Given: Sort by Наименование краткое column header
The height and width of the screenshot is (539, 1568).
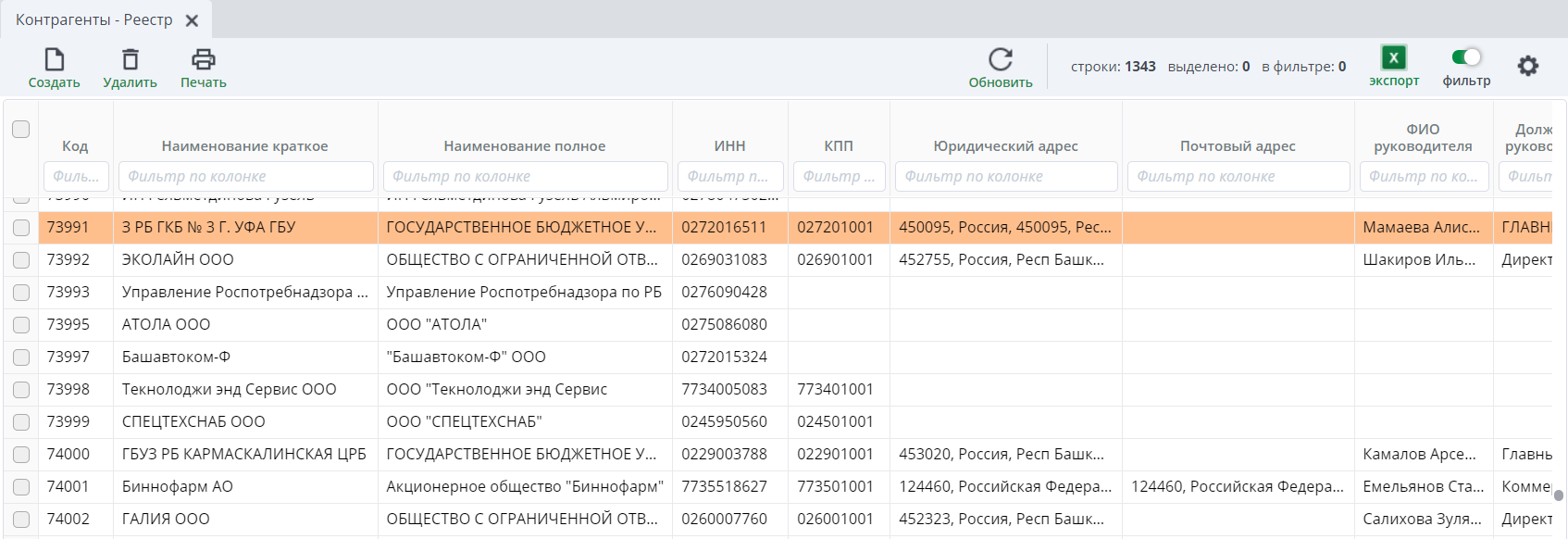Looking at the screenshot, I should (245, 146).
